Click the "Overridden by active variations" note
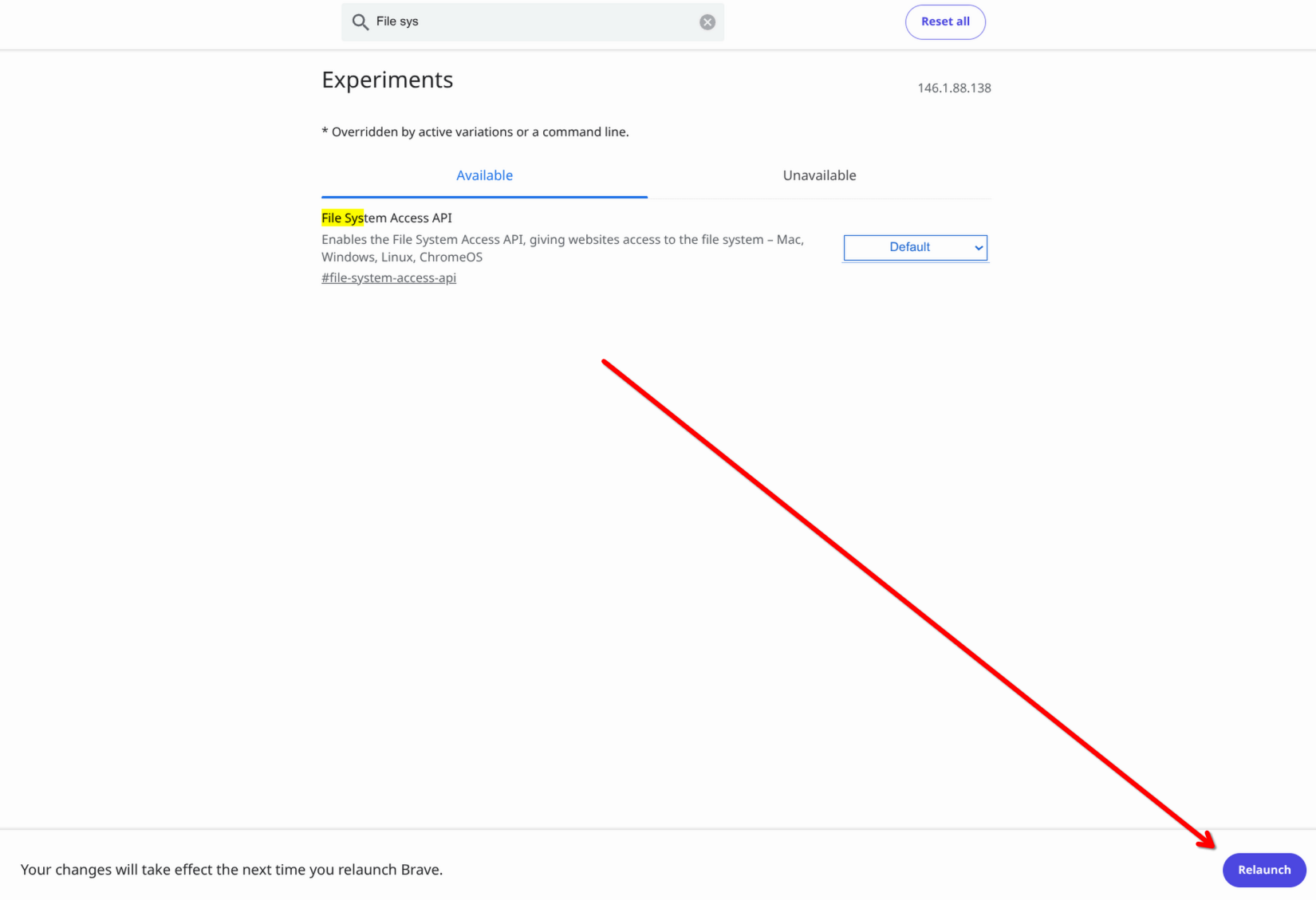The height and width of the screenshot is (900, 1316). pyautogui.click(x=475, y=132)
